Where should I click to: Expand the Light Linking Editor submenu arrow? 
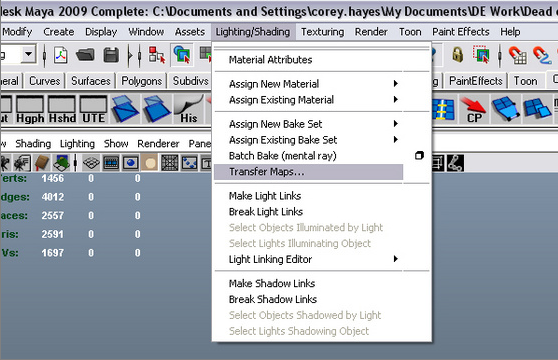coord(395,259)
